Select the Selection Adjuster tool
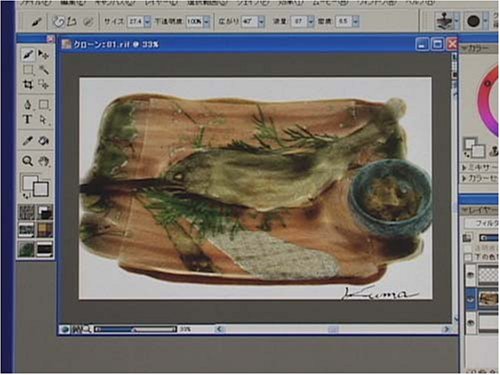500x375 pixels. point(43,84)
